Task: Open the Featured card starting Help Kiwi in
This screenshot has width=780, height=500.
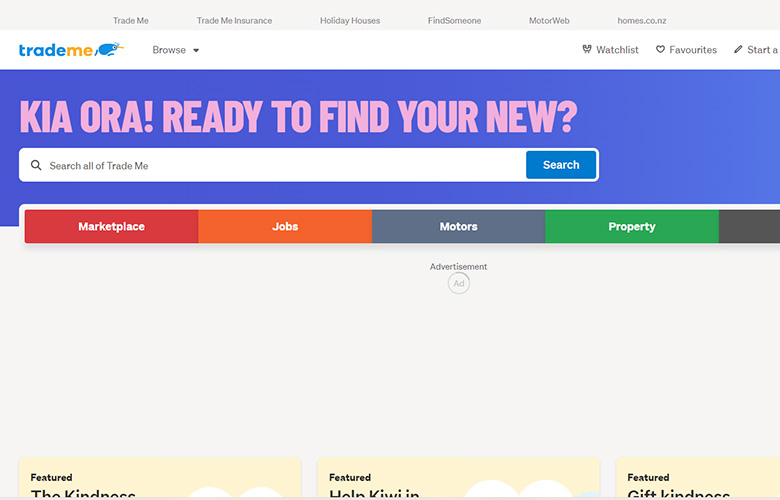Action: 459,478
